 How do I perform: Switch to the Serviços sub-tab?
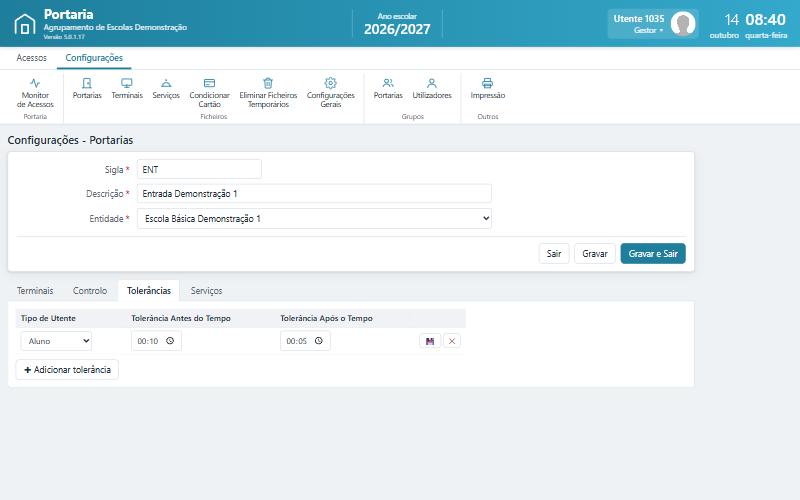[206, 291]
